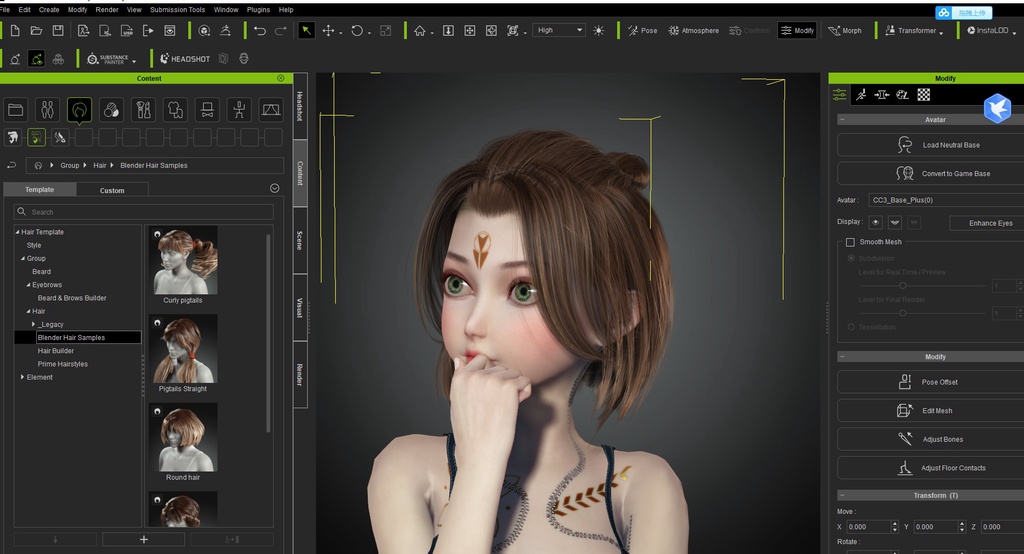Click Enhance Eyes button
Viewport: 1024px width, 554px height.
point(987,223)
